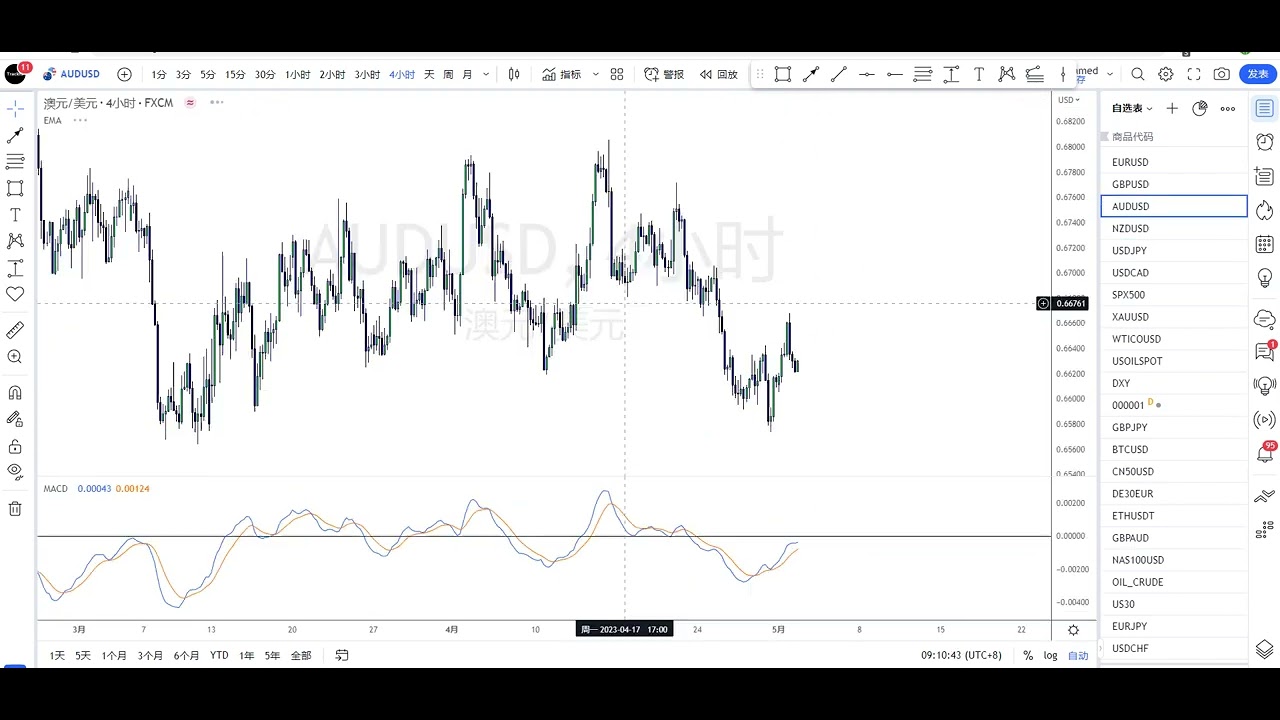Select the YTD date range
This screenshot has width=1280, height=720.
(x=219, y=656)
